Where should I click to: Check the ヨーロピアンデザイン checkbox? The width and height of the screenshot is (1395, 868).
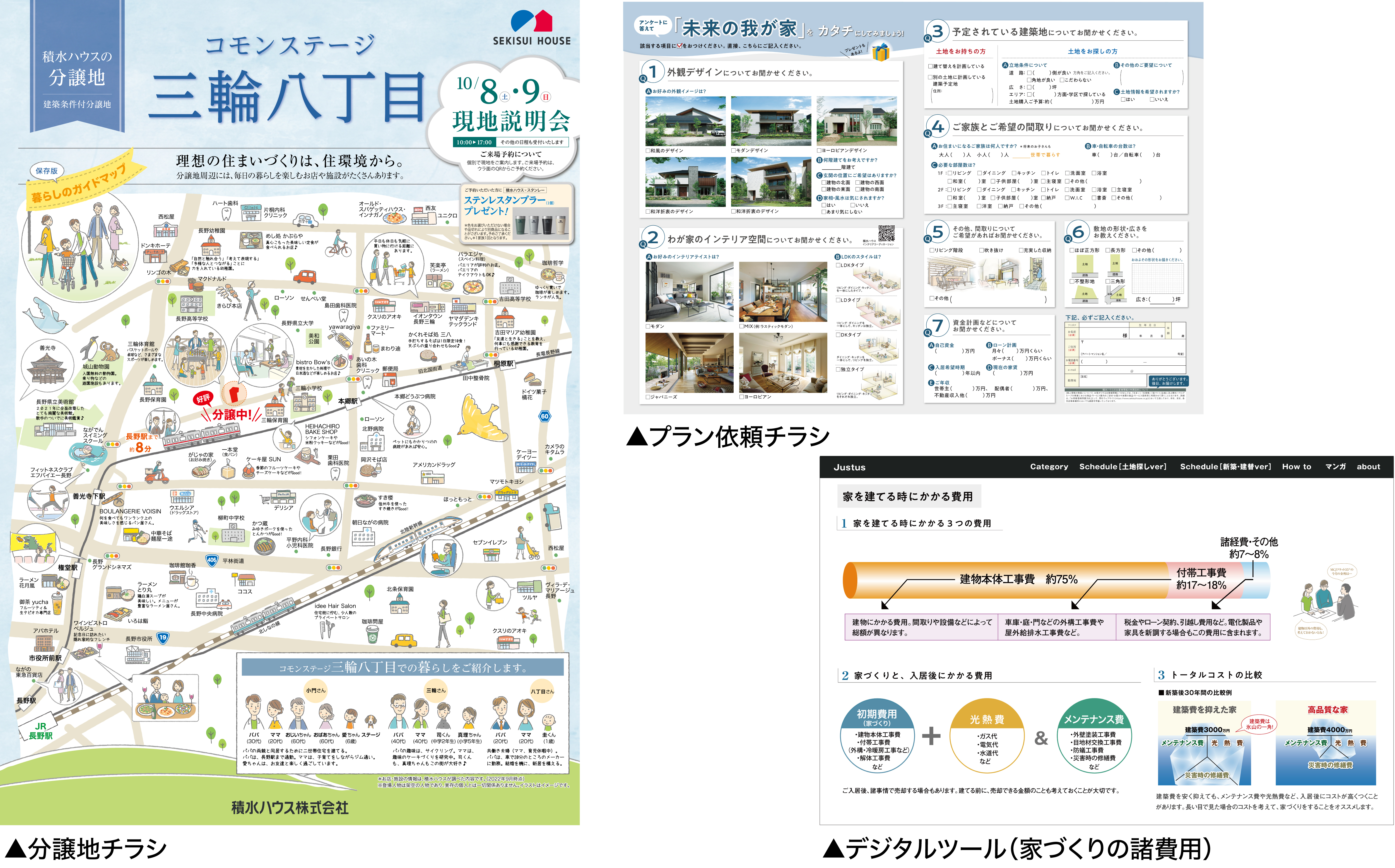click(x=819, y=150)
